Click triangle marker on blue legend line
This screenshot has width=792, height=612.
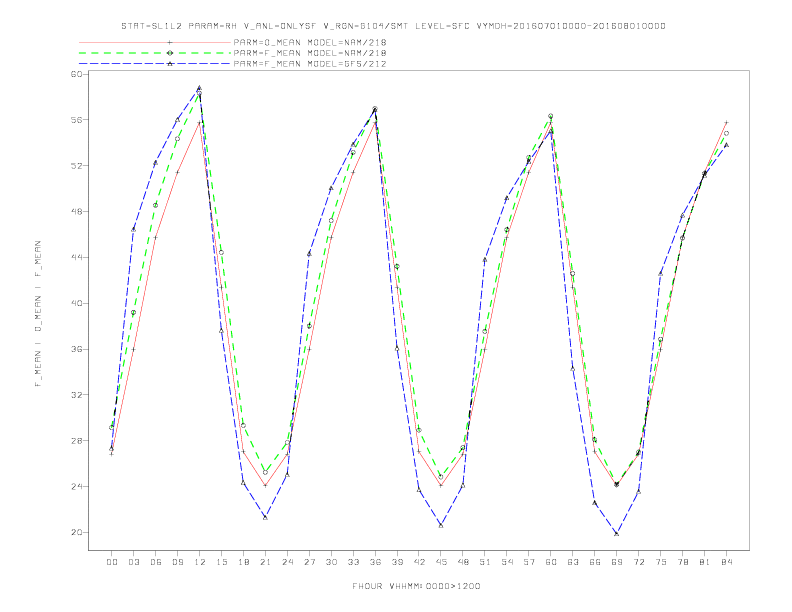click(170, 64)
